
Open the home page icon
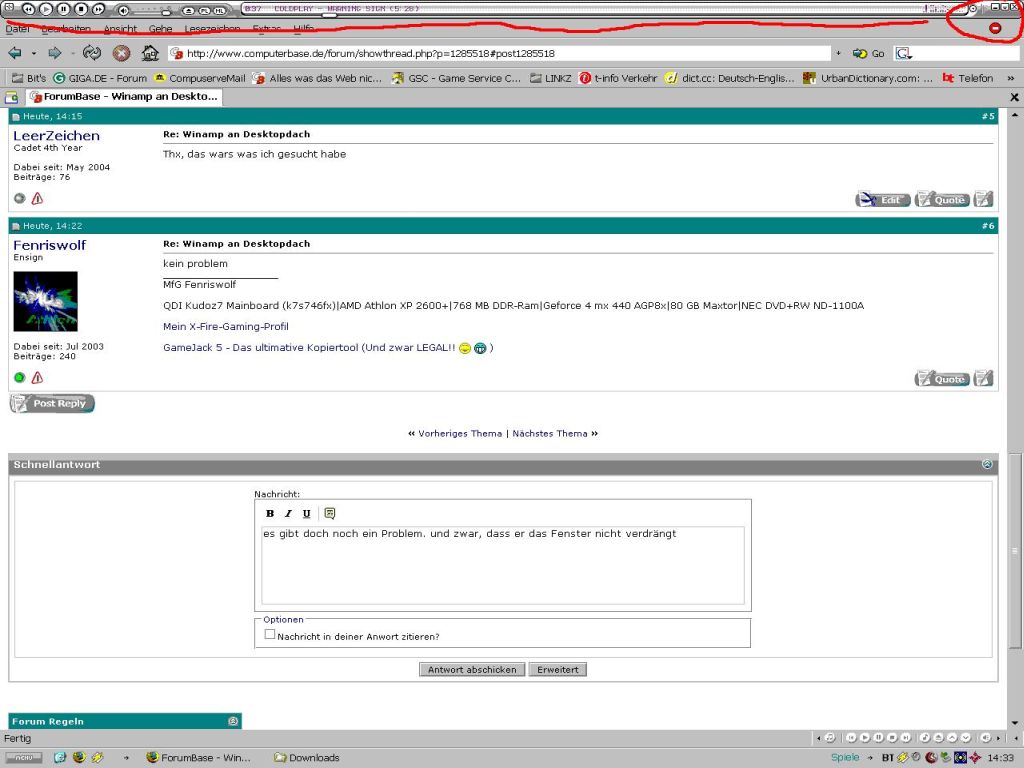coord(150,53)
